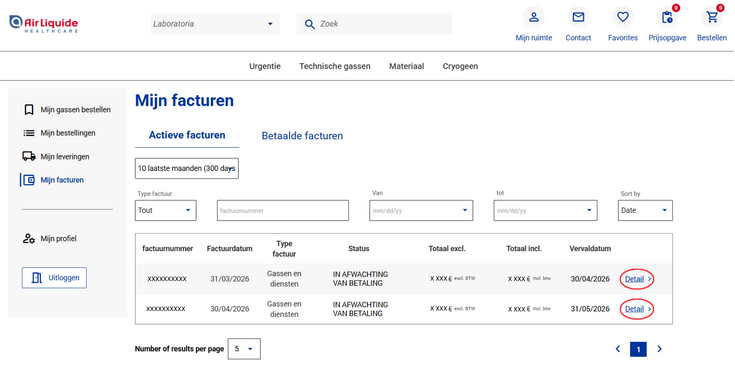The height and width of the screenshot is (368, 735).
Task: Click the Vervaldatum column header
Action: [x=590, y=248]
